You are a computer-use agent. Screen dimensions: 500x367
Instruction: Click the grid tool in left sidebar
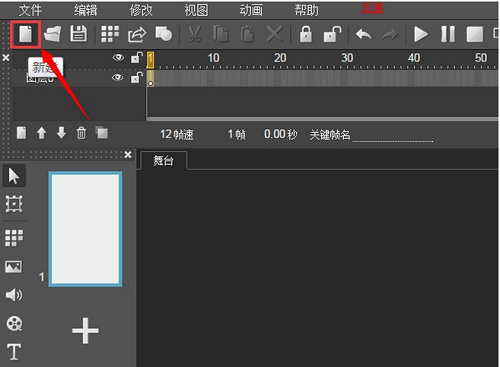pos(14,238)
